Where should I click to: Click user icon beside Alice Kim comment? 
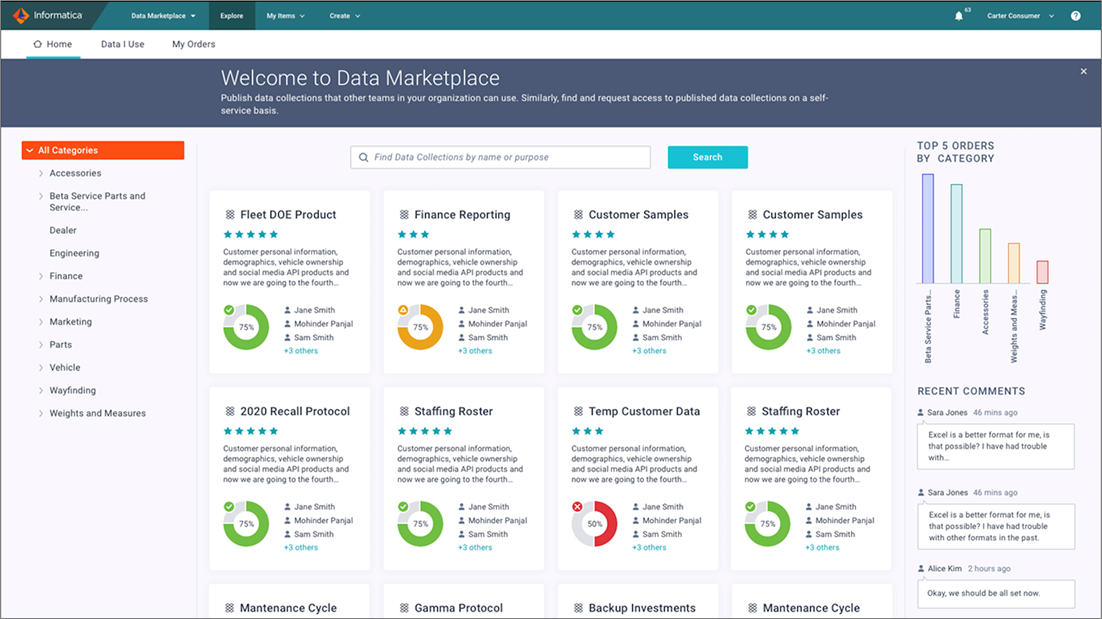(x=921, y=568)
